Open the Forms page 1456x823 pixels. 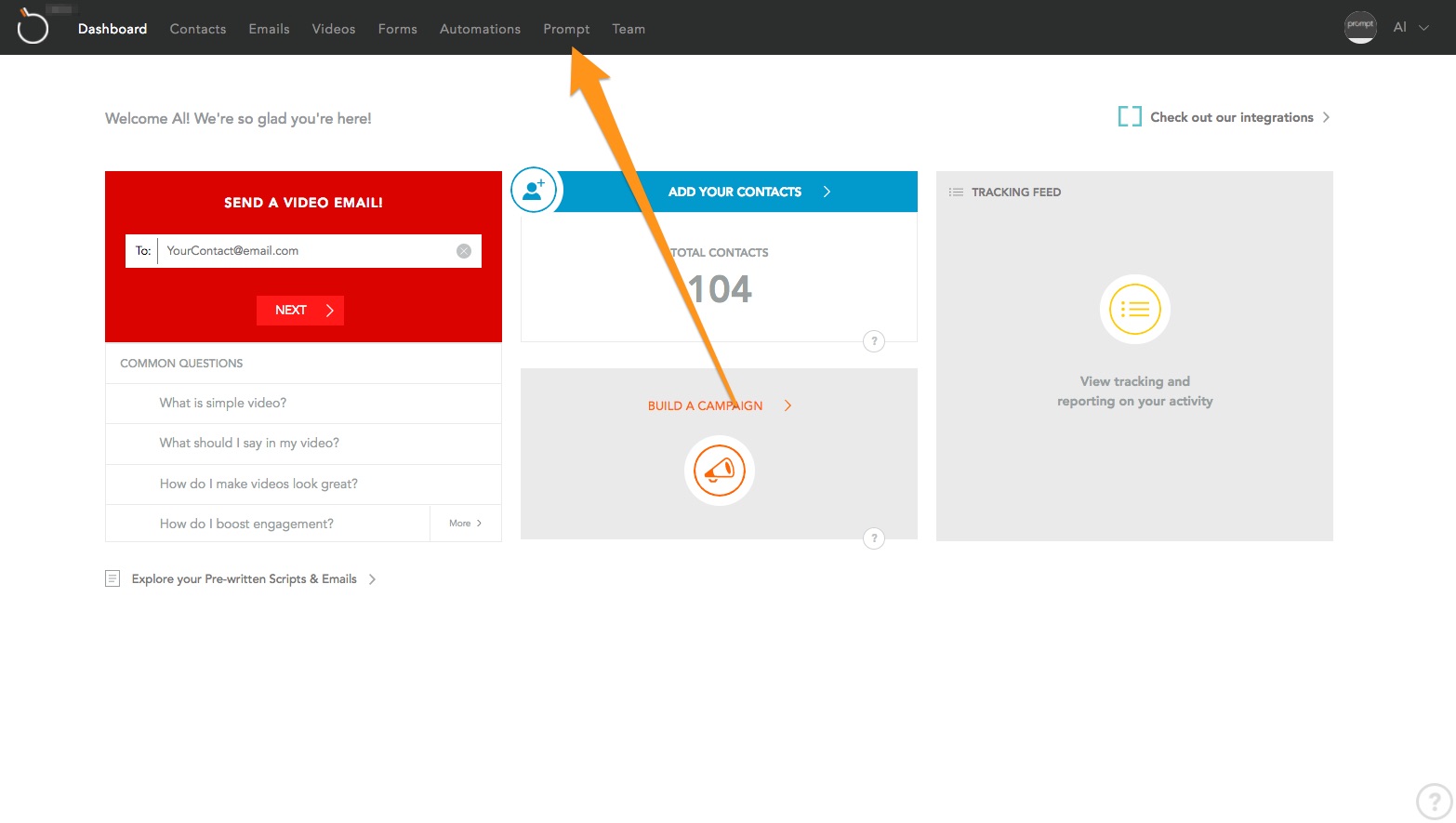click(x=397, y=29)
